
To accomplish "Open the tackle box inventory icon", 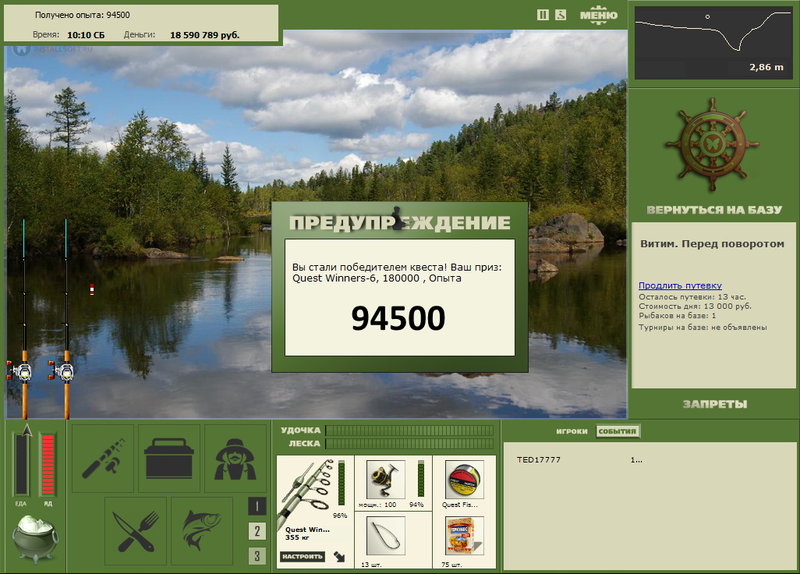I will (x=169, y=458).
